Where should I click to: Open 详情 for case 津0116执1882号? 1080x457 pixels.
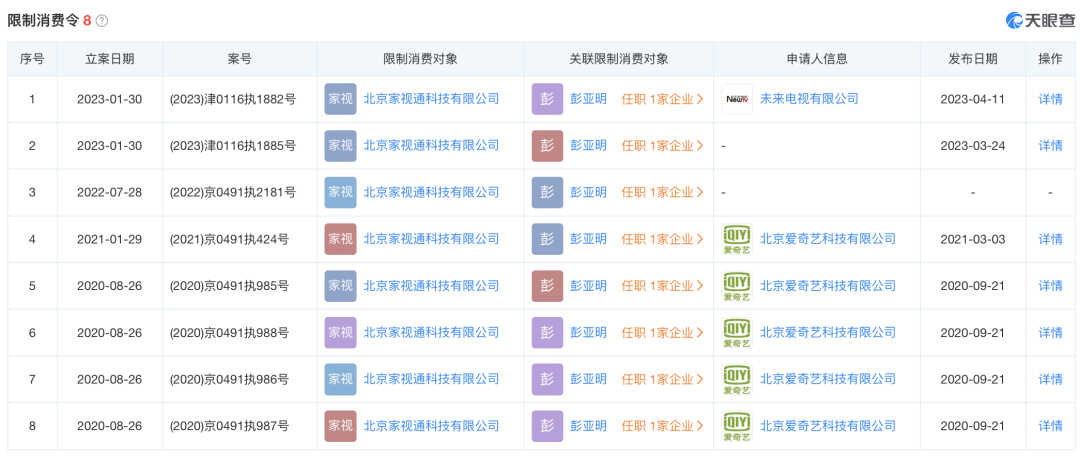pos(1050,99)
